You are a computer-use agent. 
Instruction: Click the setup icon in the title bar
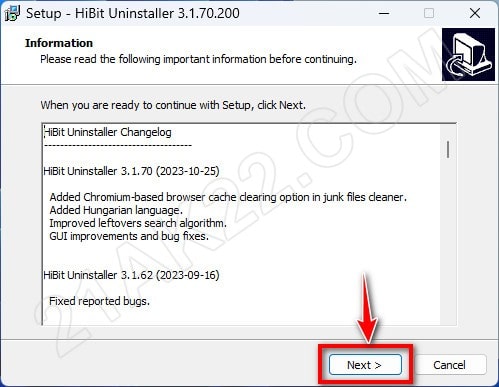coord(13,13)
